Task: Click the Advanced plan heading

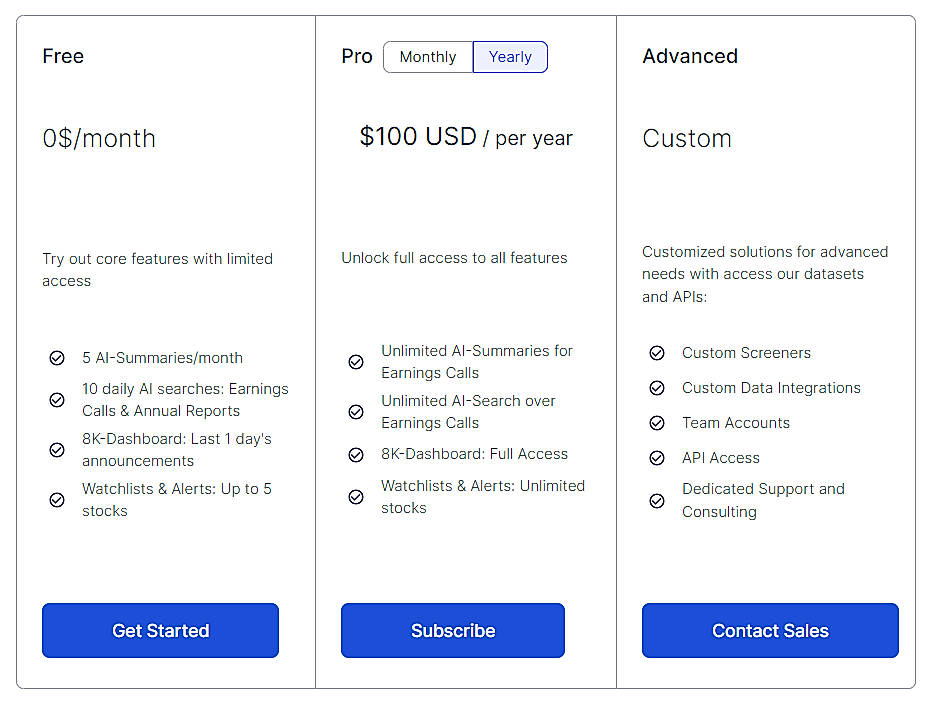Action: pyautogui.click(x=690, y=57)
